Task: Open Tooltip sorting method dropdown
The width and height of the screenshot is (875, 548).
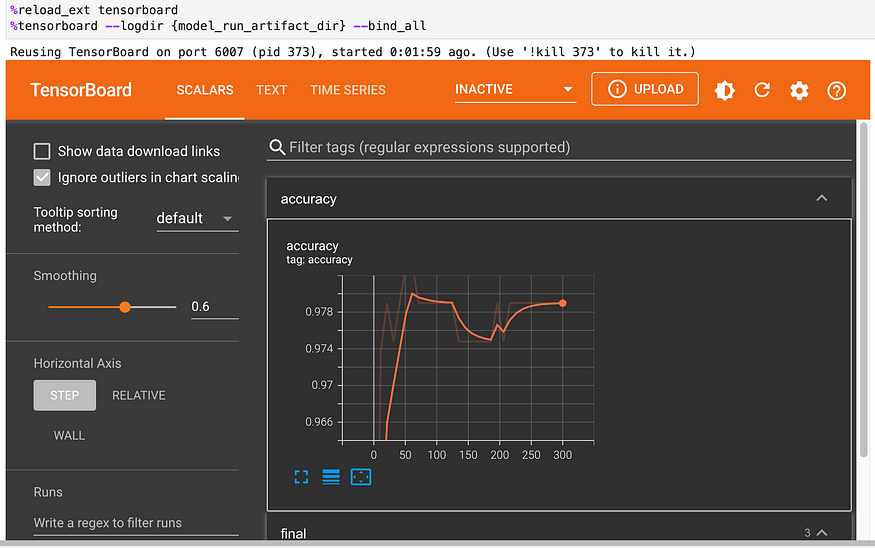Action: click(x=197, y=219)
